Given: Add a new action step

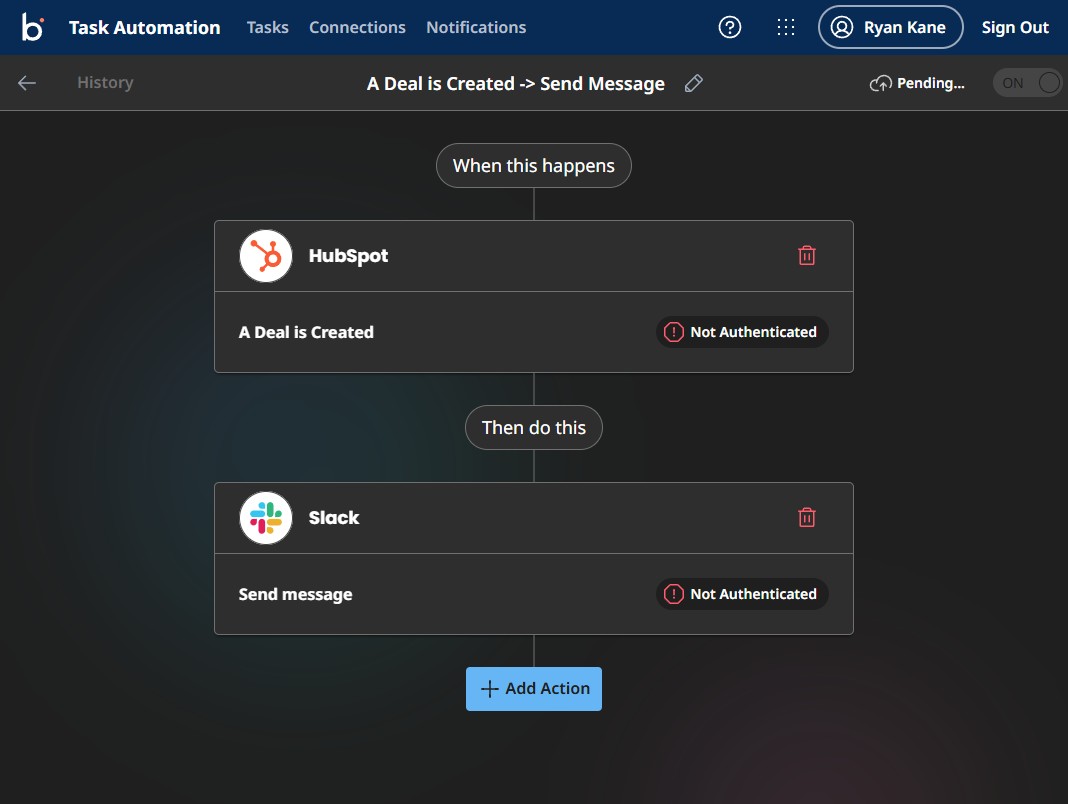Looking at the screenshot, I should pos(533,688).
